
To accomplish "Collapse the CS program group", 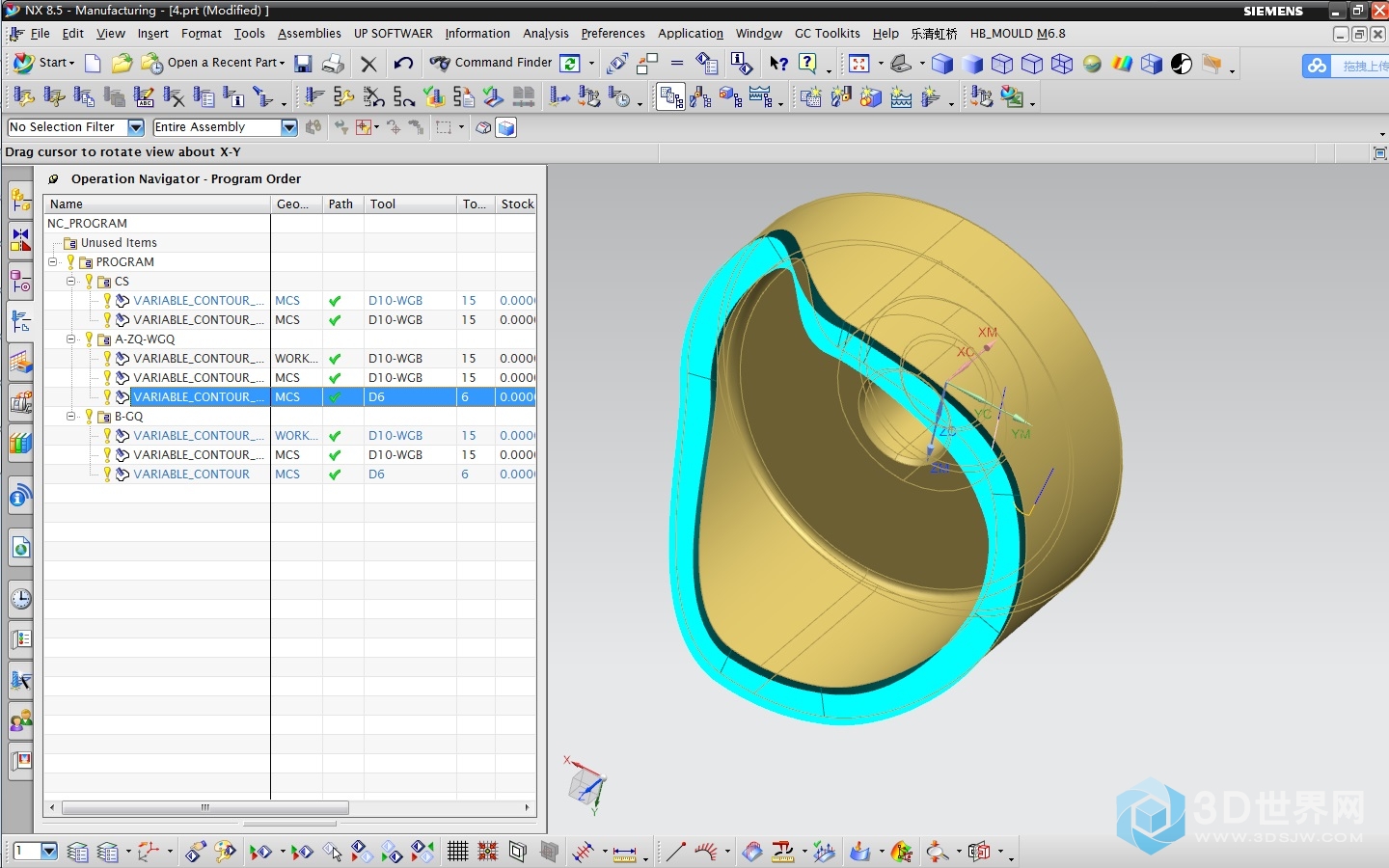I will pos(71,282).
